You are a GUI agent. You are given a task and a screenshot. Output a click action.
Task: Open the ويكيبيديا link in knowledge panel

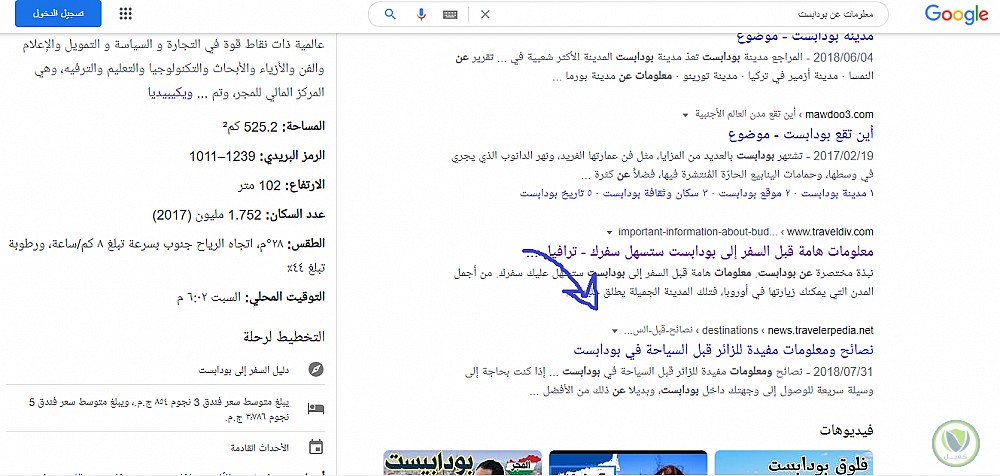click(x=170, y=94)
